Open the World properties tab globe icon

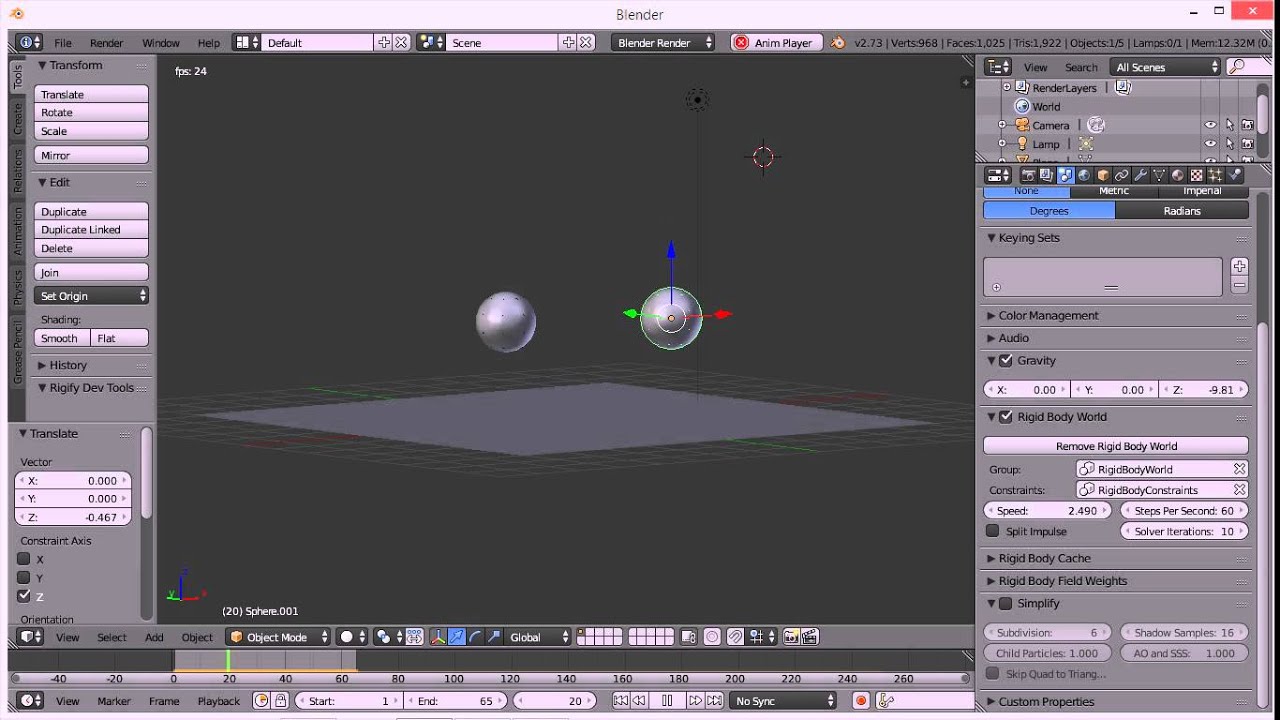[1084, 175]
